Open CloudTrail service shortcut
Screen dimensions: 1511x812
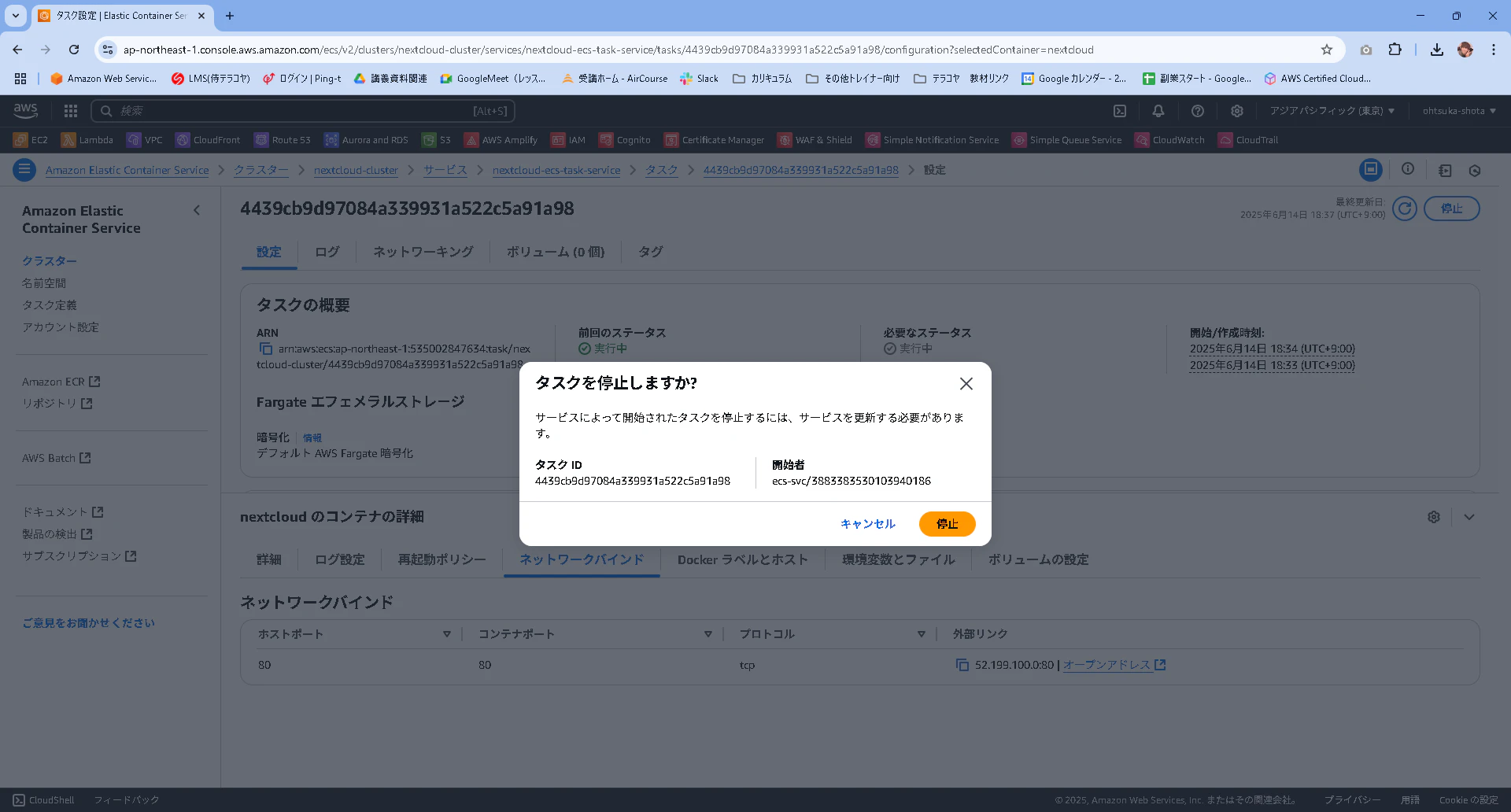1248,140
